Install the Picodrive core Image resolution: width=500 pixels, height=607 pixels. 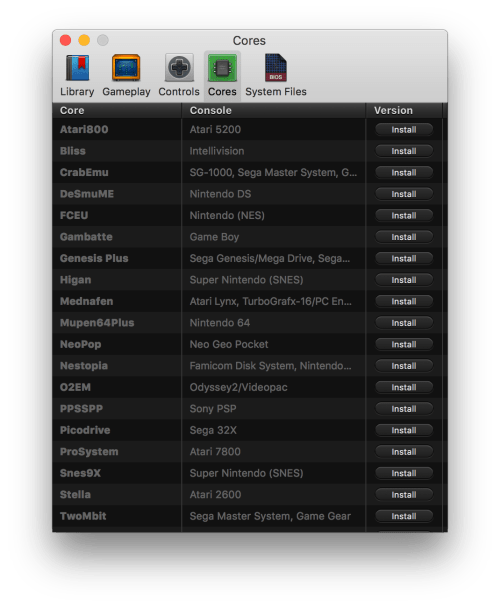(x=404, y=430)
